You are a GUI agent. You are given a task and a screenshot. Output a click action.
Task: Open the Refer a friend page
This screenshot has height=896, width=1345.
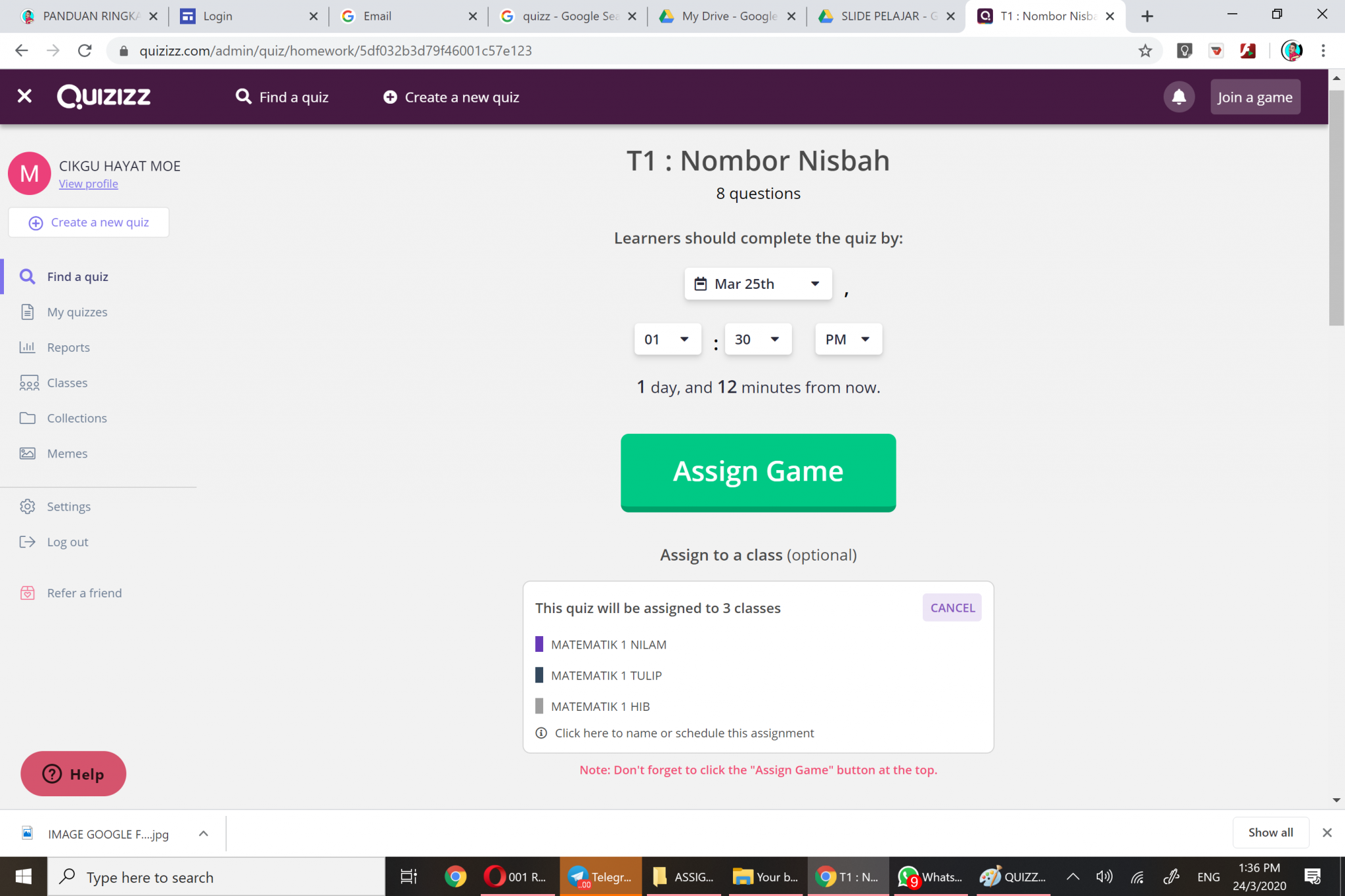click(x=84, y=593)
